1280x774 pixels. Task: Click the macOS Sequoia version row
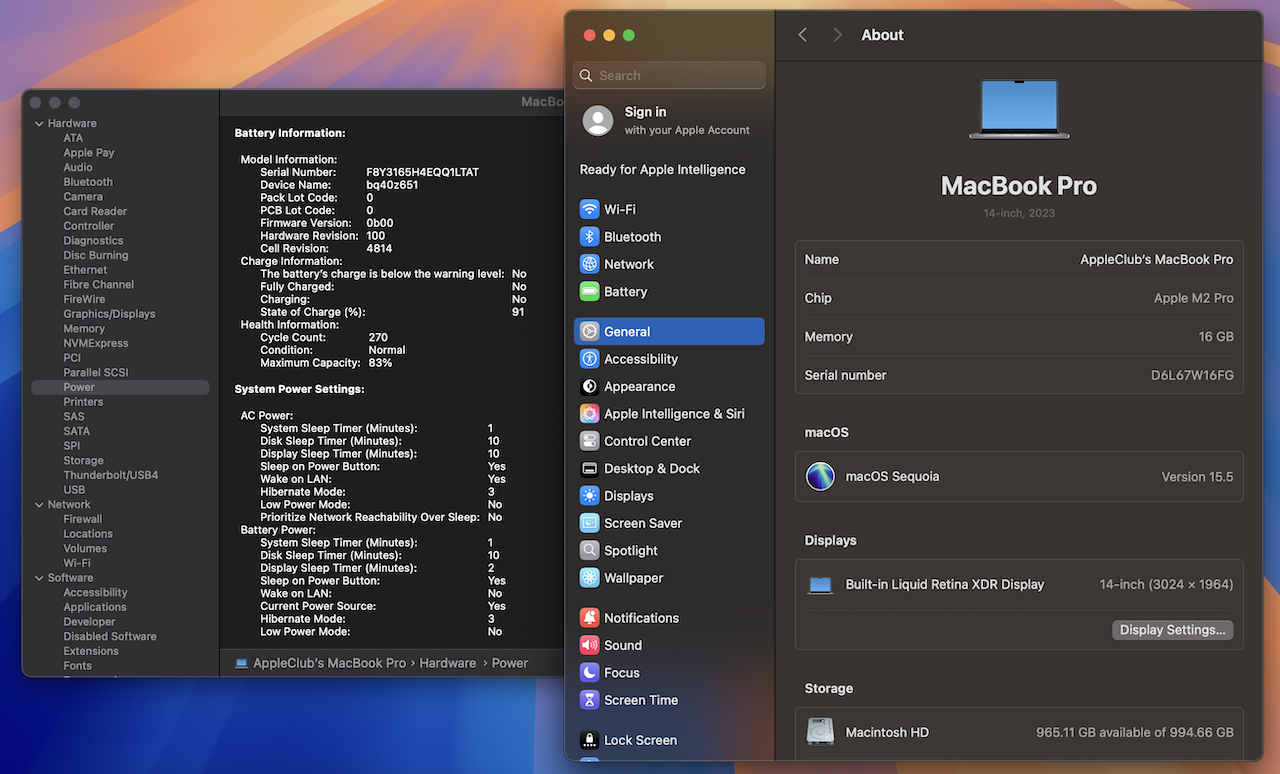(x=1018, y=477)
